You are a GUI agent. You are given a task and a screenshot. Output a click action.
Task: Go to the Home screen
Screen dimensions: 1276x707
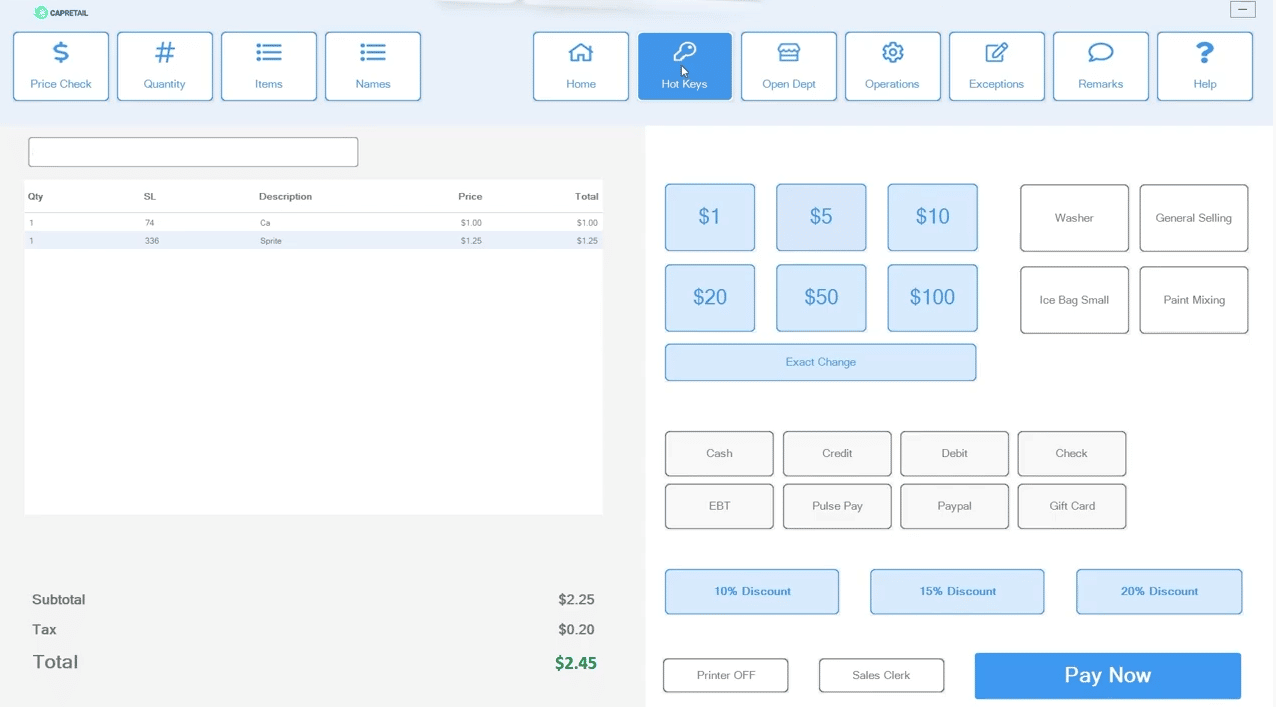coord(581,66)
